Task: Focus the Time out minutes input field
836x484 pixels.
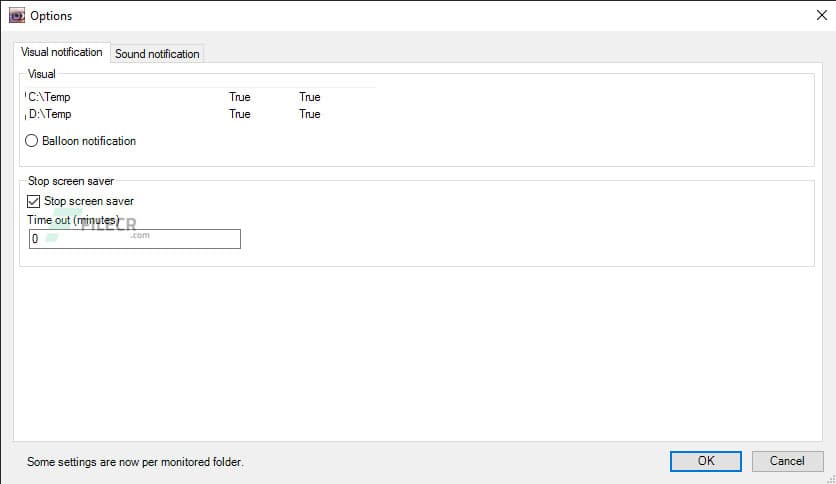Action: point(135,239)
